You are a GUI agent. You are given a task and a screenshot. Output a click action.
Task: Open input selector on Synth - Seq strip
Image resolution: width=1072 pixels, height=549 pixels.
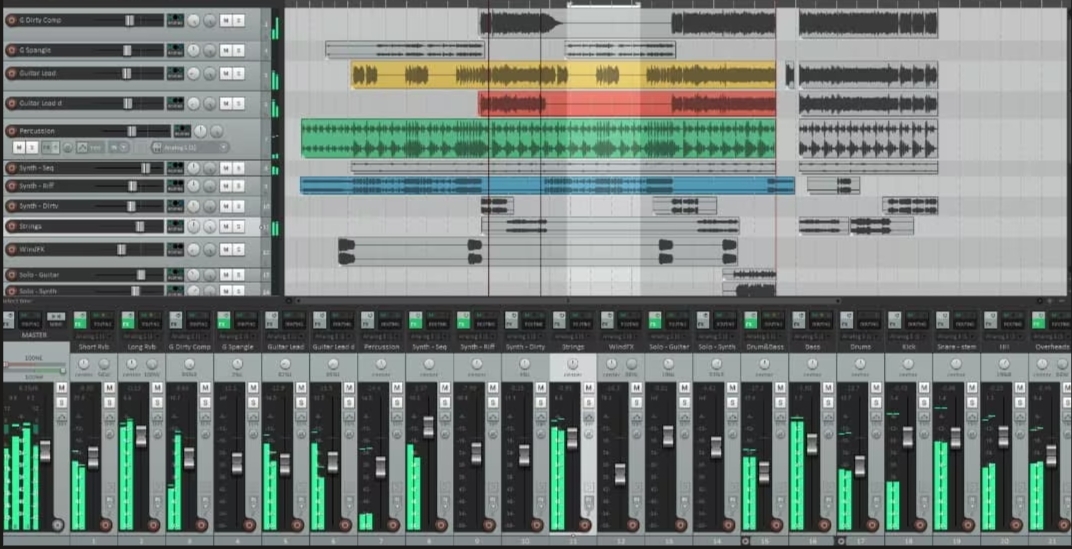pyautogui.click(x=429, y=336)
